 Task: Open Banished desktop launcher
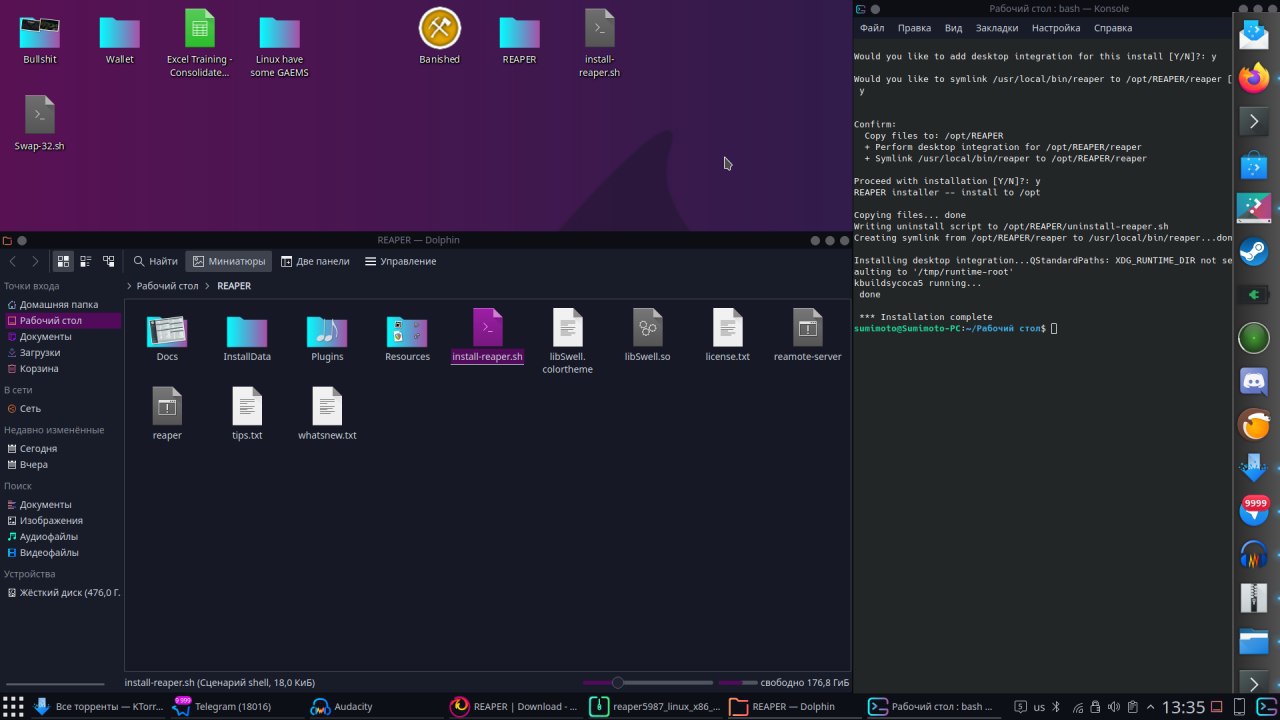click(x=439, y=37)
